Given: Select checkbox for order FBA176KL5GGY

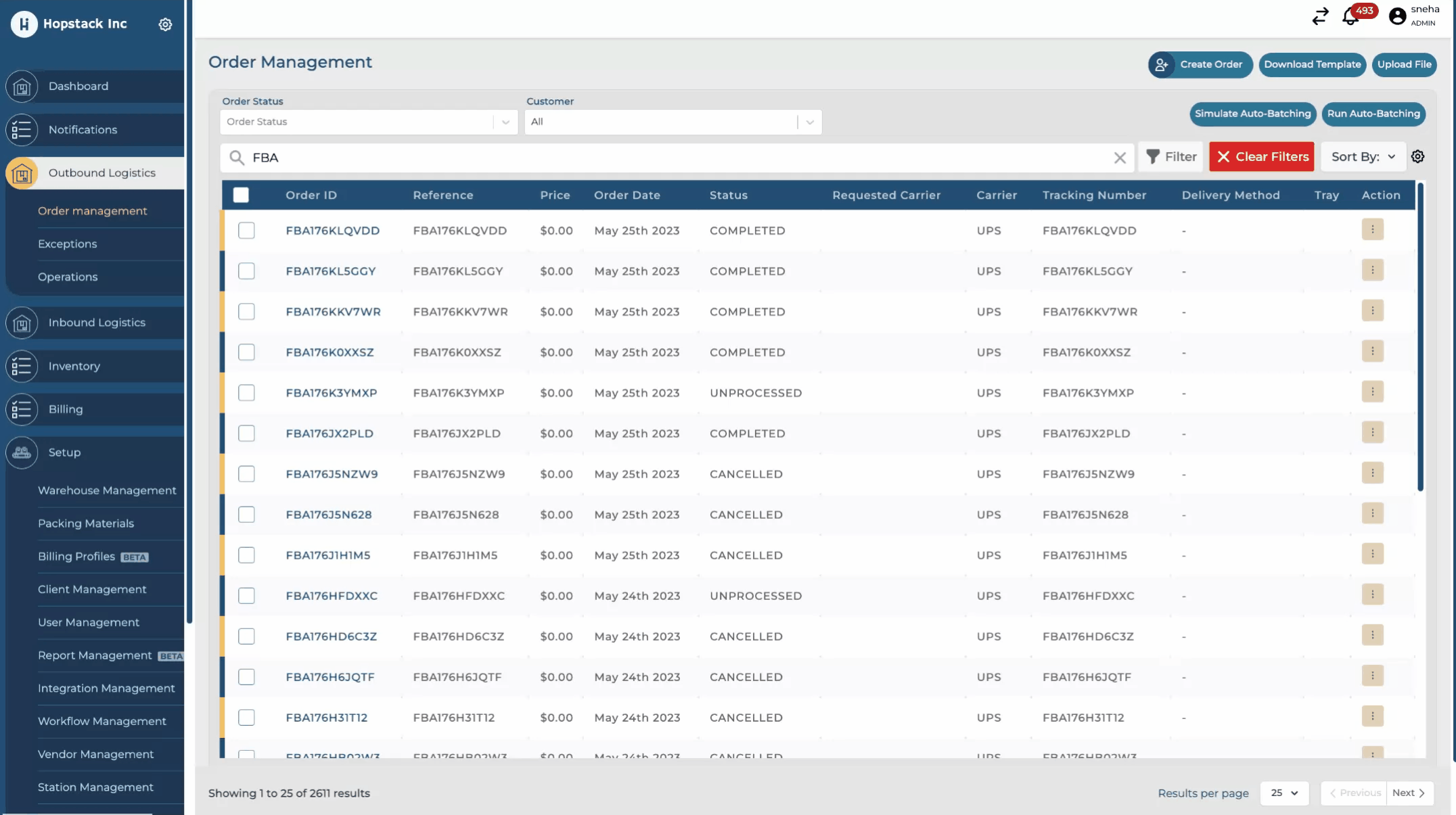Looking at the screenshot, I should [246, 271].
